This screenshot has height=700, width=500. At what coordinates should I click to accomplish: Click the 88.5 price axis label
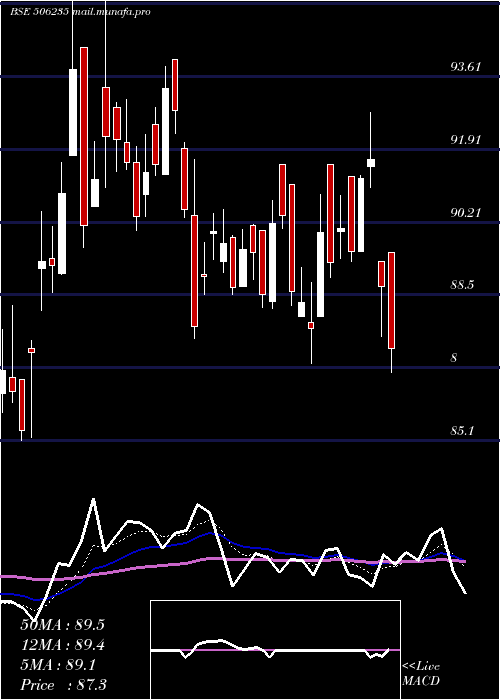tap(462, 285)
